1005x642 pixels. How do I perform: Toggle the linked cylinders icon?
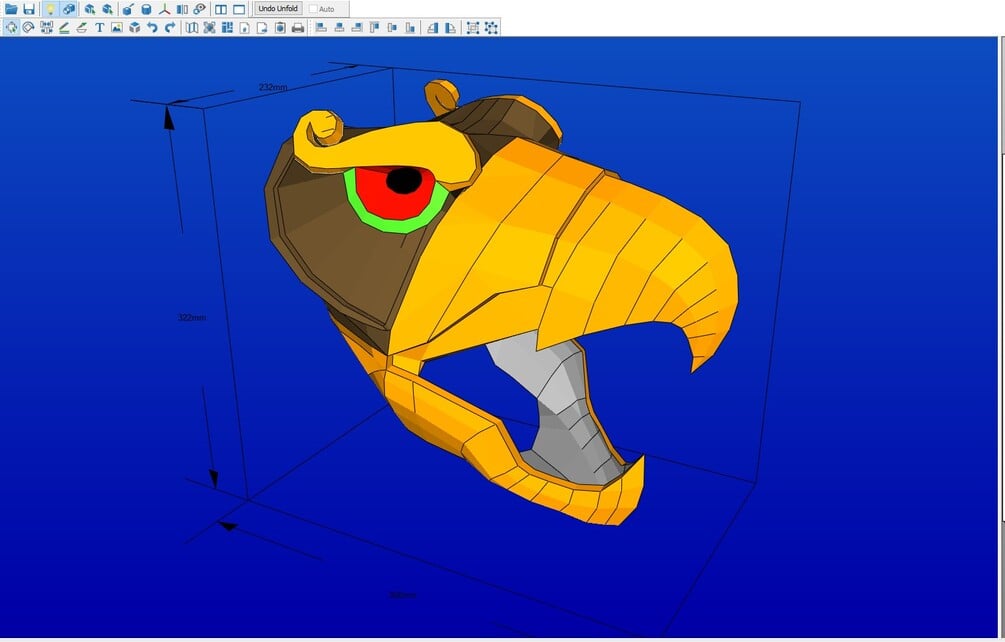click(x=69, y=9)
